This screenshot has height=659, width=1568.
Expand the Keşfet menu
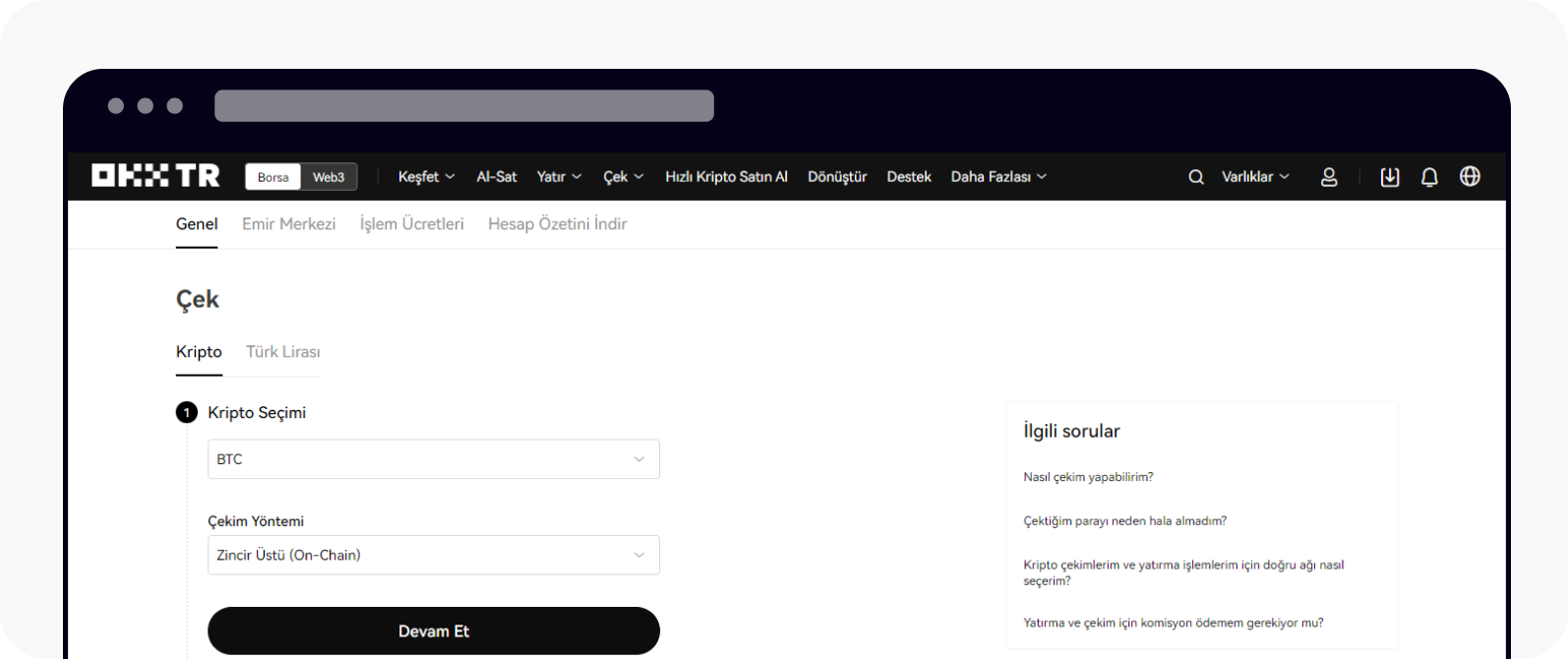point(426,177)
